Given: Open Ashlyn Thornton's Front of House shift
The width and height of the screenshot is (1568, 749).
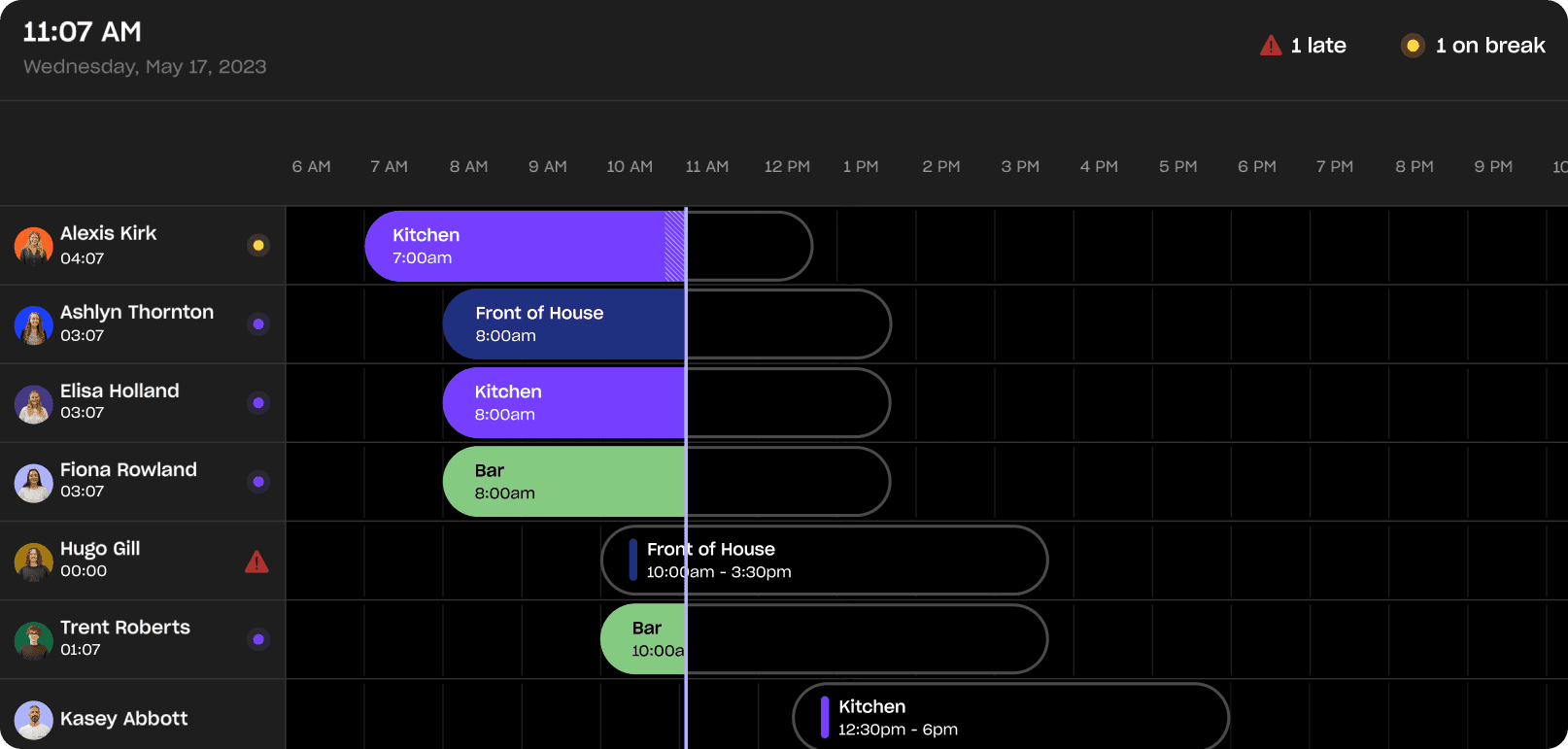Looking at the screenshot, I should pyautogui.click(x=563, y=324).
